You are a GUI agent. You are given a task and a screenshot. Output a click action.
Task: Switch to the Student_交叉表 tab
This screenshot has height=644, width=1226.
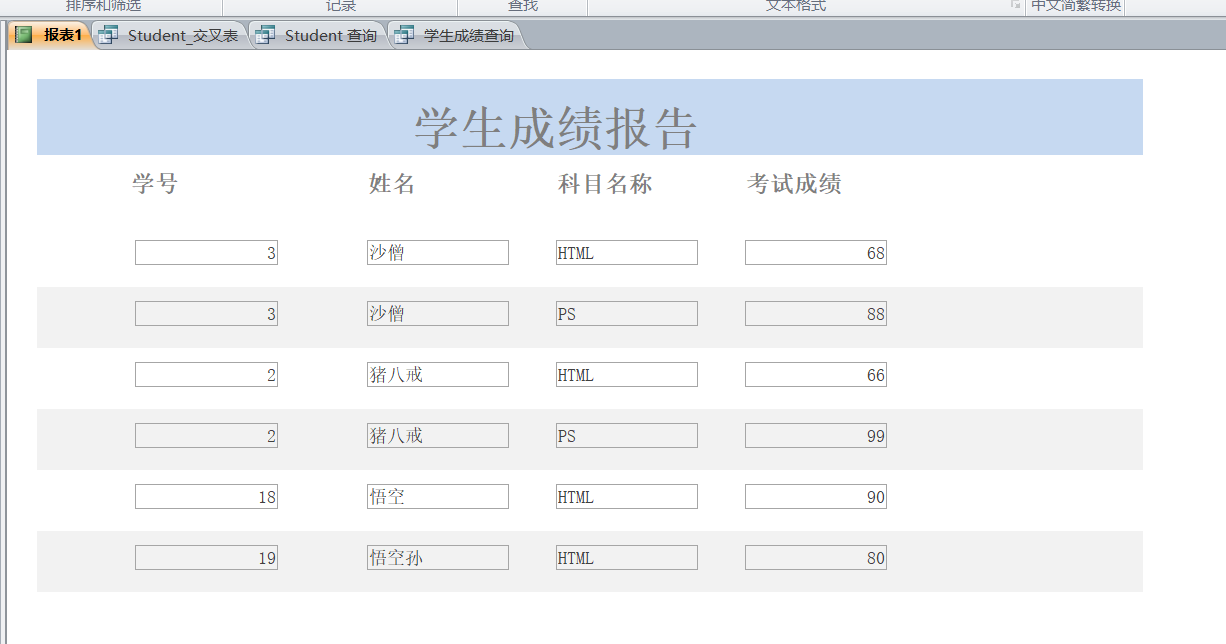[182, 36]
